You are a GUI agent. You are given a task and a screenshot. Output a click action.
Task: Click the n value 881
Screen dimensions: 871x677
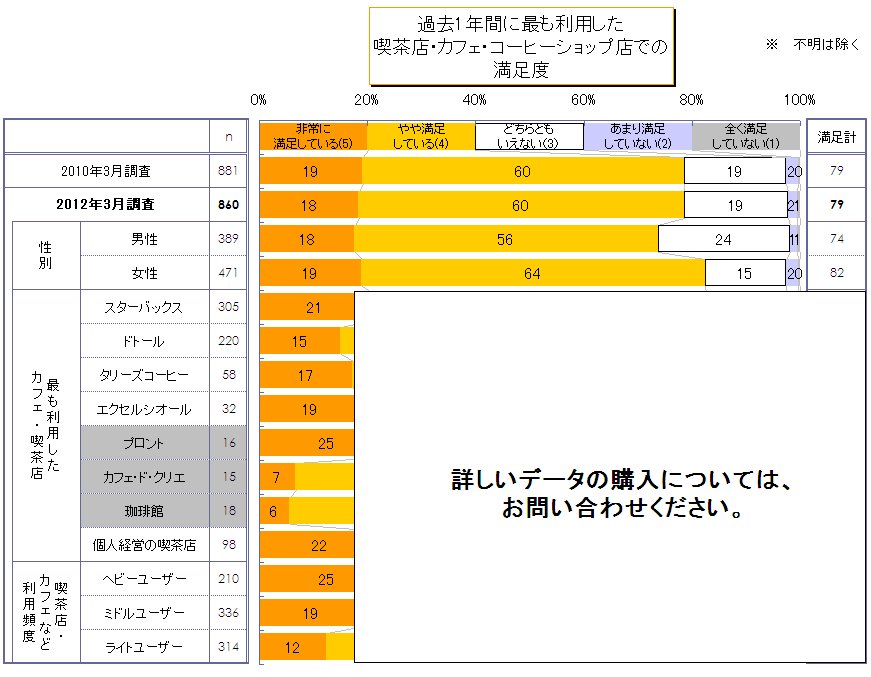(228, 170)
